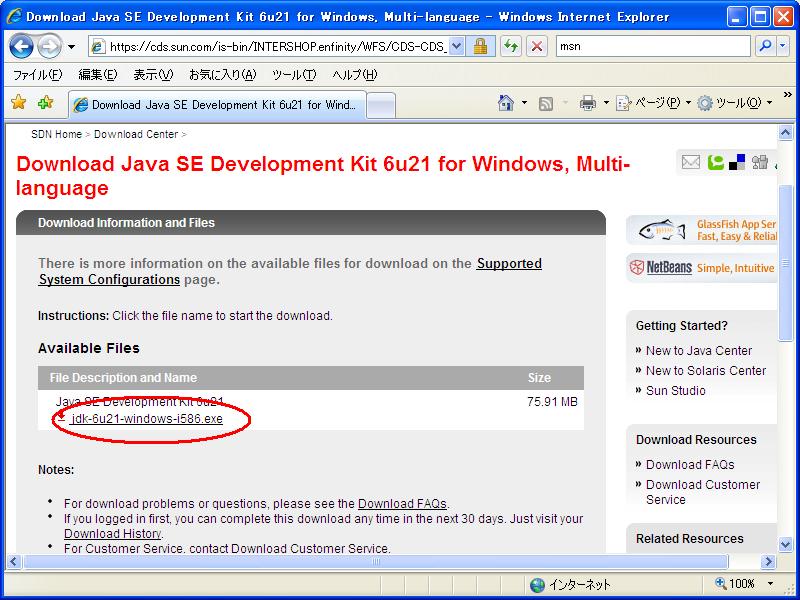Viewport: 800px width, 600px height.
Task: Open the ヘルプ(H) menu
Action: (x=355, y=75)
